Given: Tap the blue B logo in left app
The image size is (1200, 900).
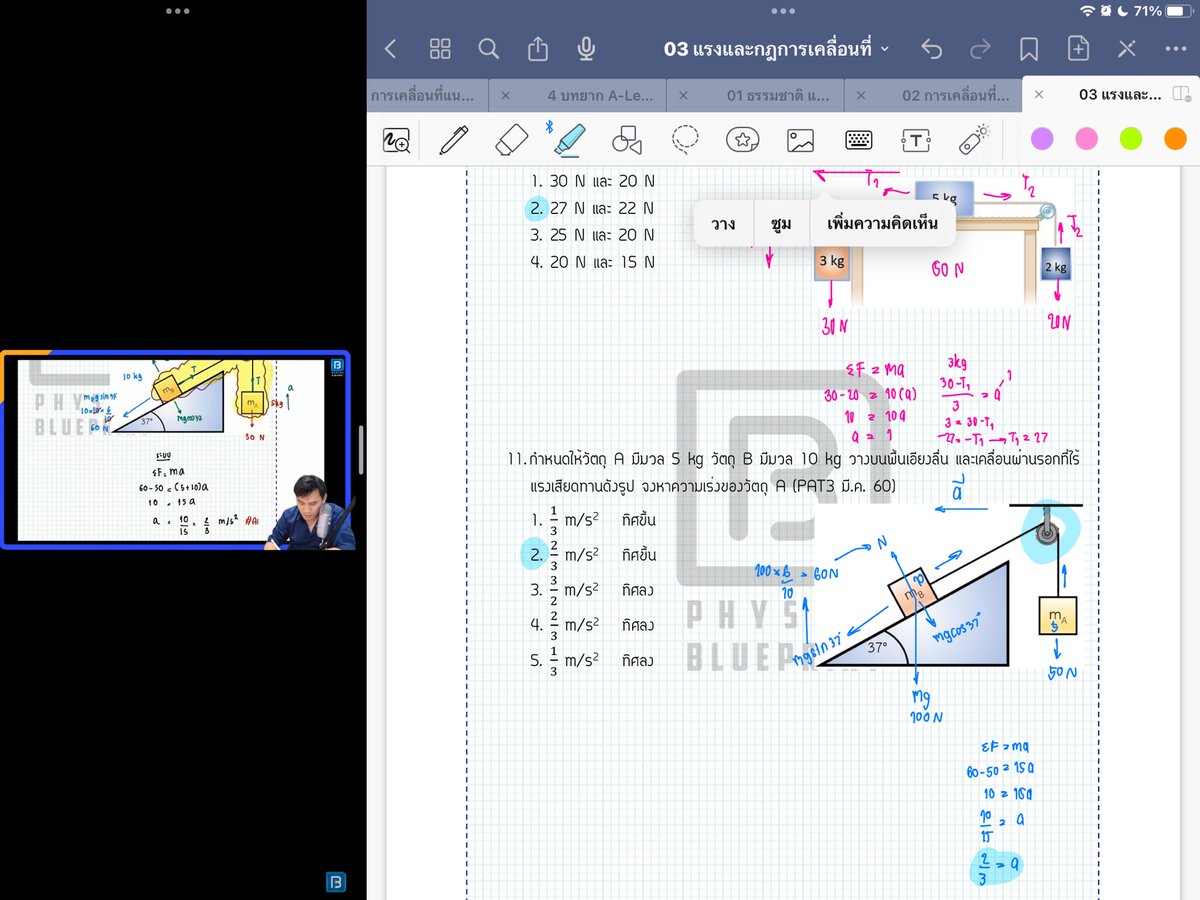Looking at the screenshot, I should 336,882.
